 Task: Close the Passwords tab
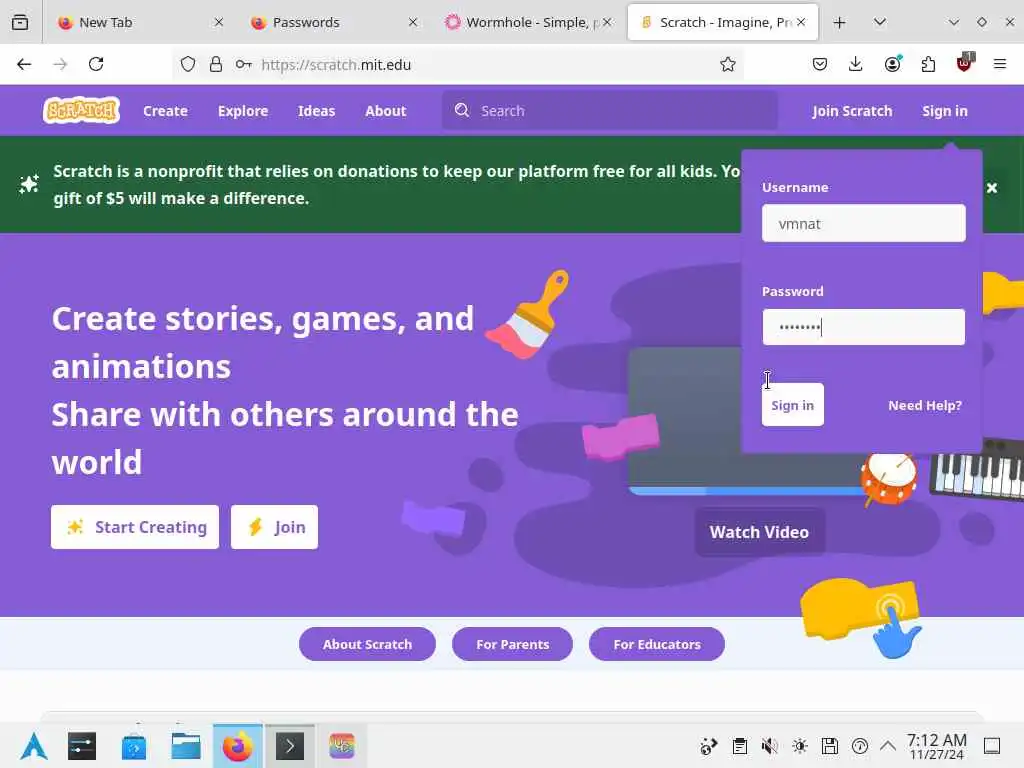point(413,22)
